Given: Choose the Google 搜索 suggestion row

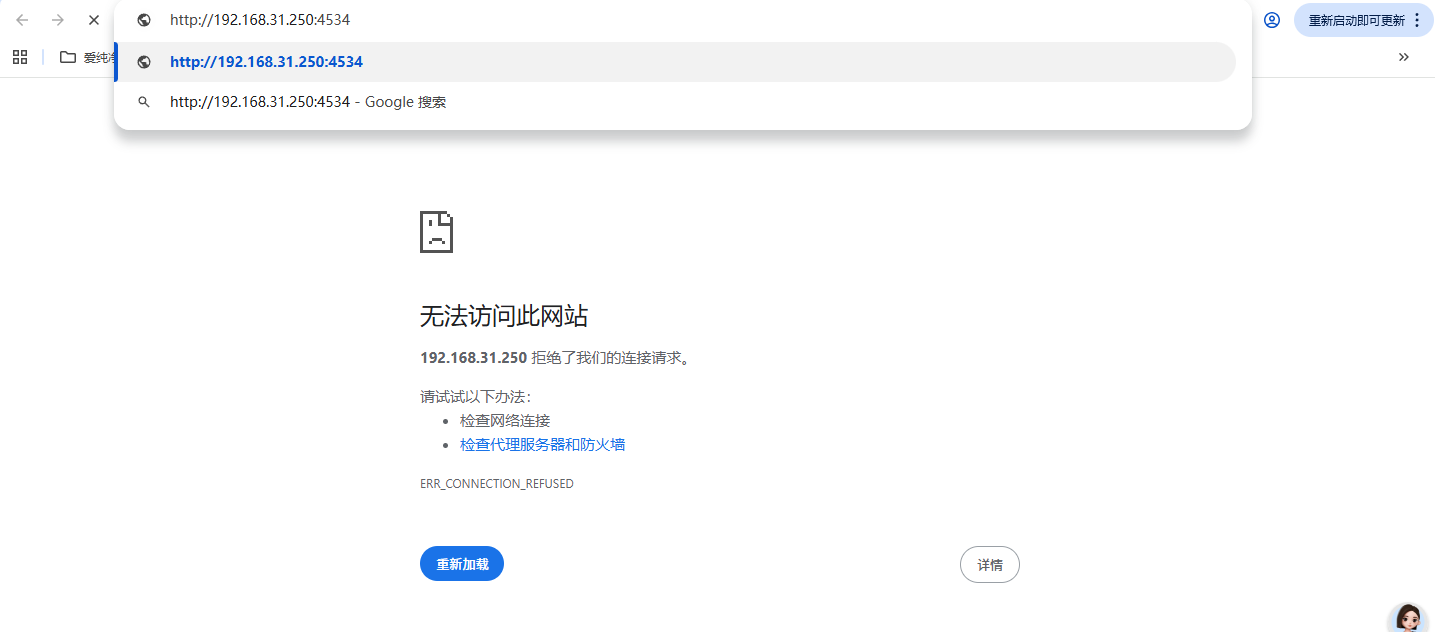Looking at the screenshot, I should point(676,102).
